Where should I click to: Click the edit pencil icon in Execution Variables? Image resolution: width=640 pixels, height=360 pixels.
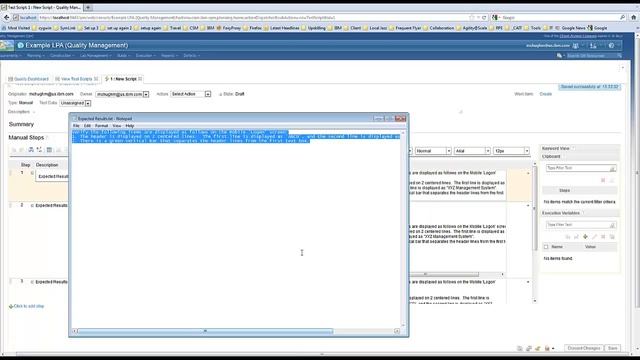tap(594, 237)
